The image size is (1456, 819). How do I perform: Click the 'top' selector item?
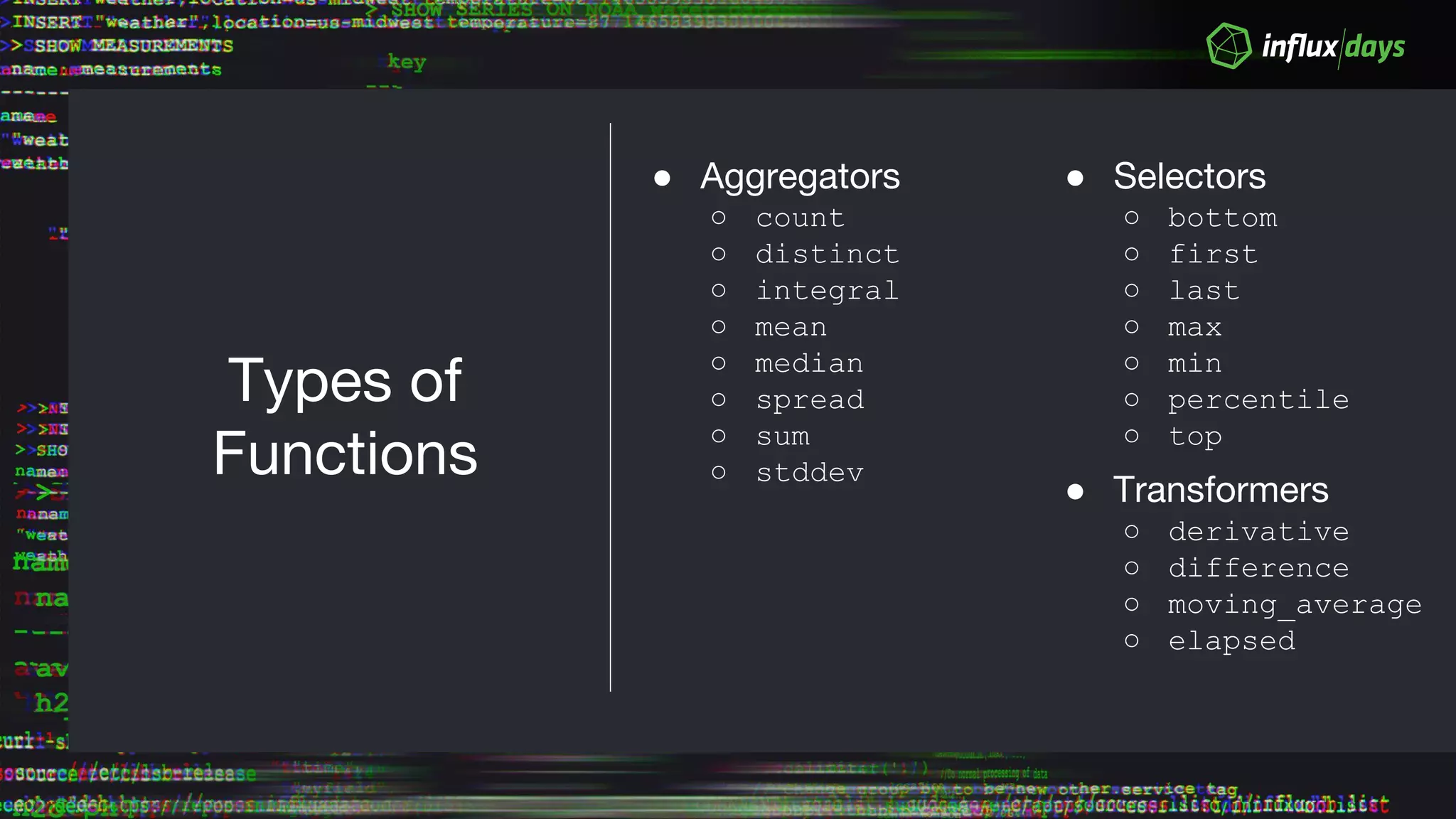(1196, 437)
